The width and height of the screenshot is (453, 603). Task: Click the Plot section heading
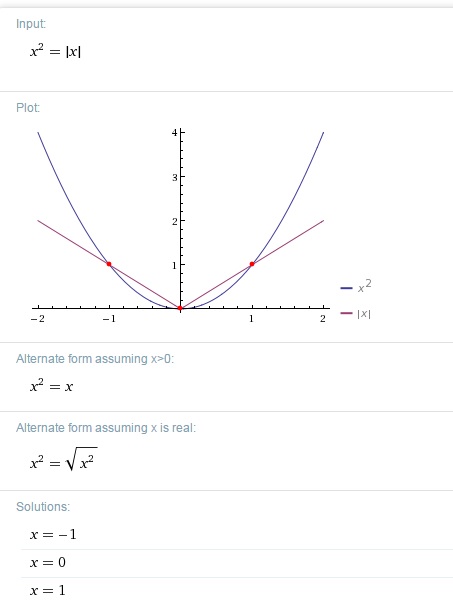[x=28, y=108]
